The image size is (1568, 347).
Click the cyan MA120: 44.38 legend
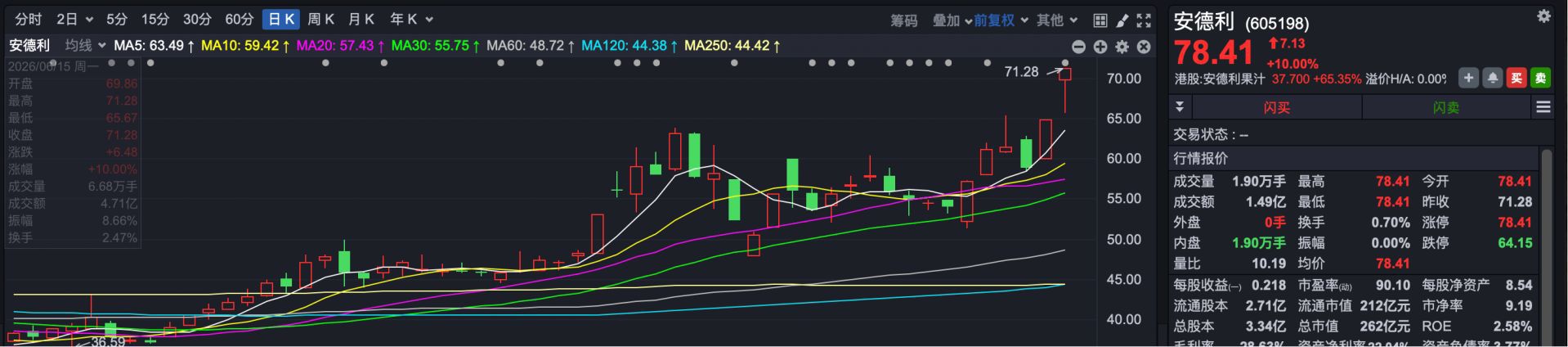629,46
